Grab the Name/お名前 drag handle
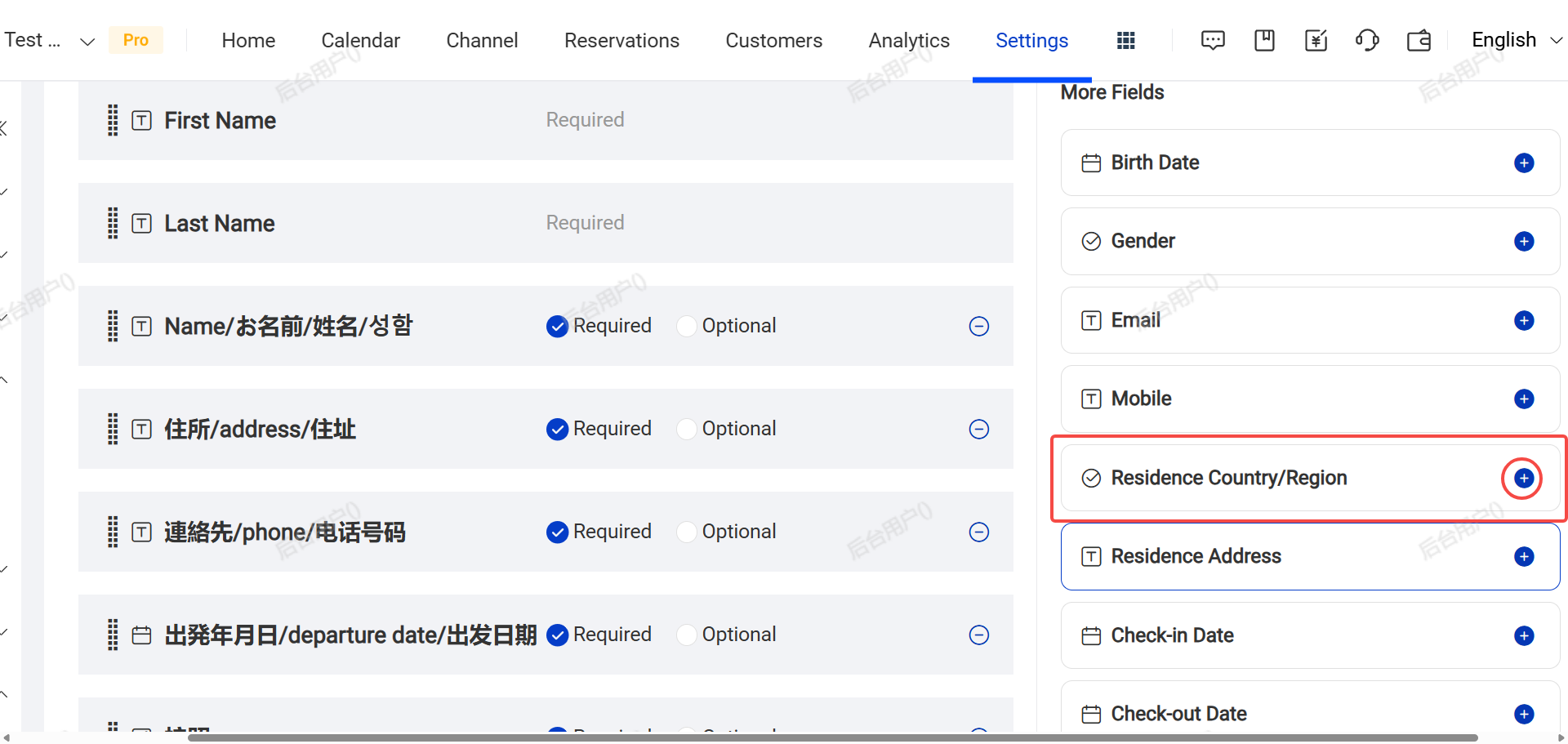This screenshot has height=744, width=1568. click(x=113, y=326)
